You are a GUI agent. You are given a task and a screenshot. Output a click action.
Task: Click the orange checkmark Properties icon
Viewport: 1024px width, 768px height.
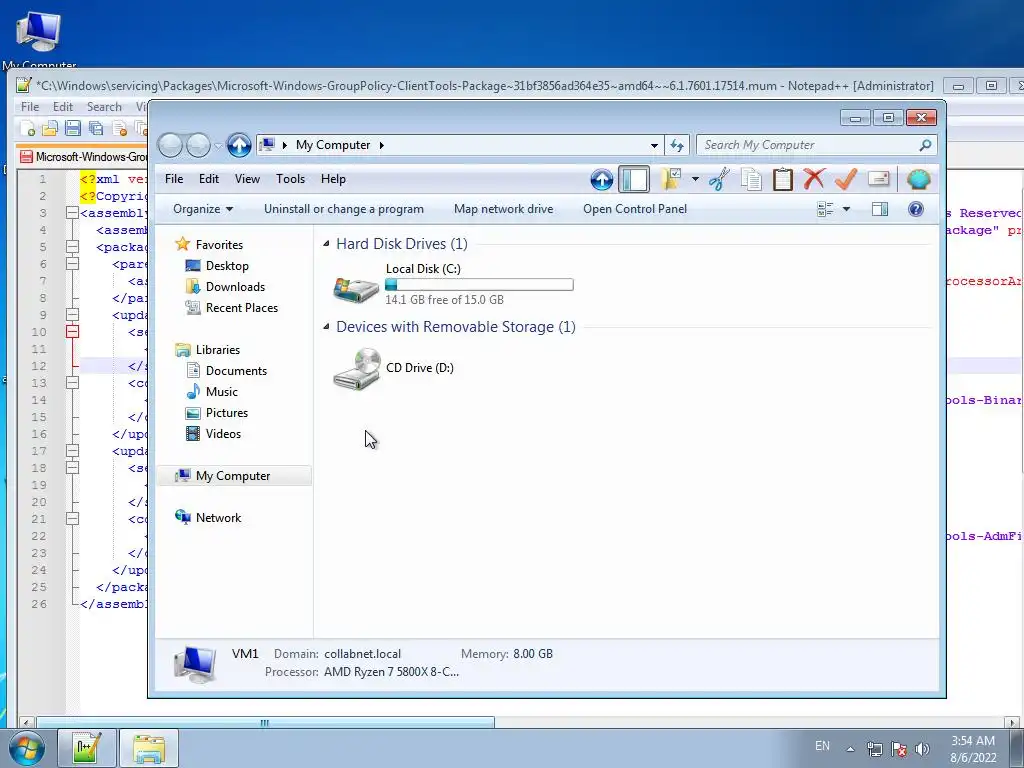846,179
